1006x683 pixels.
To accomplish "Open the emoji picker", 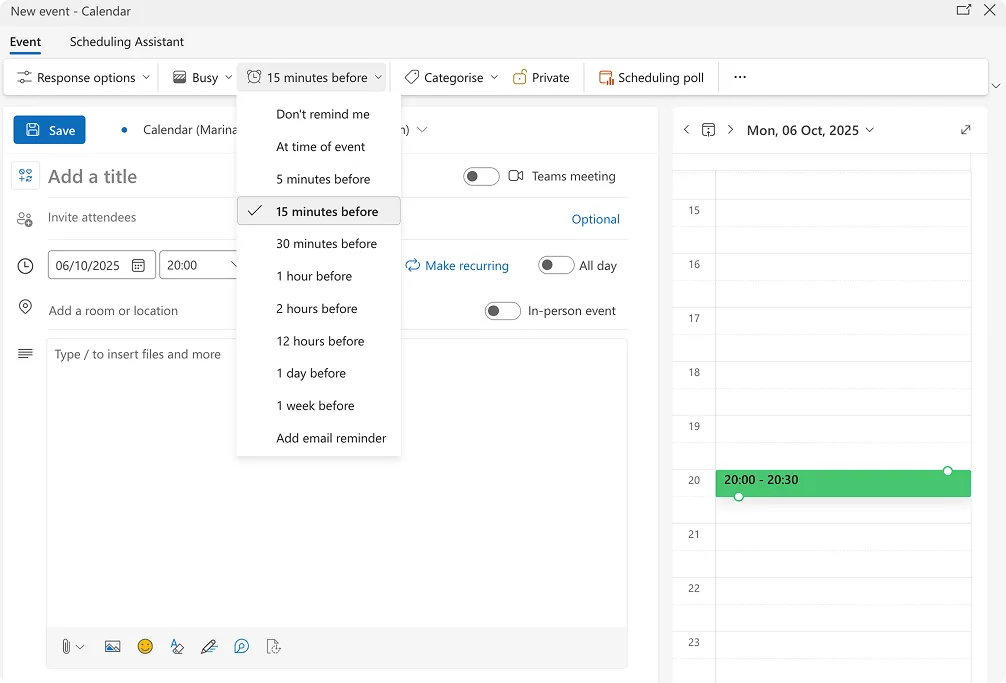I will [x=145, y=646].
